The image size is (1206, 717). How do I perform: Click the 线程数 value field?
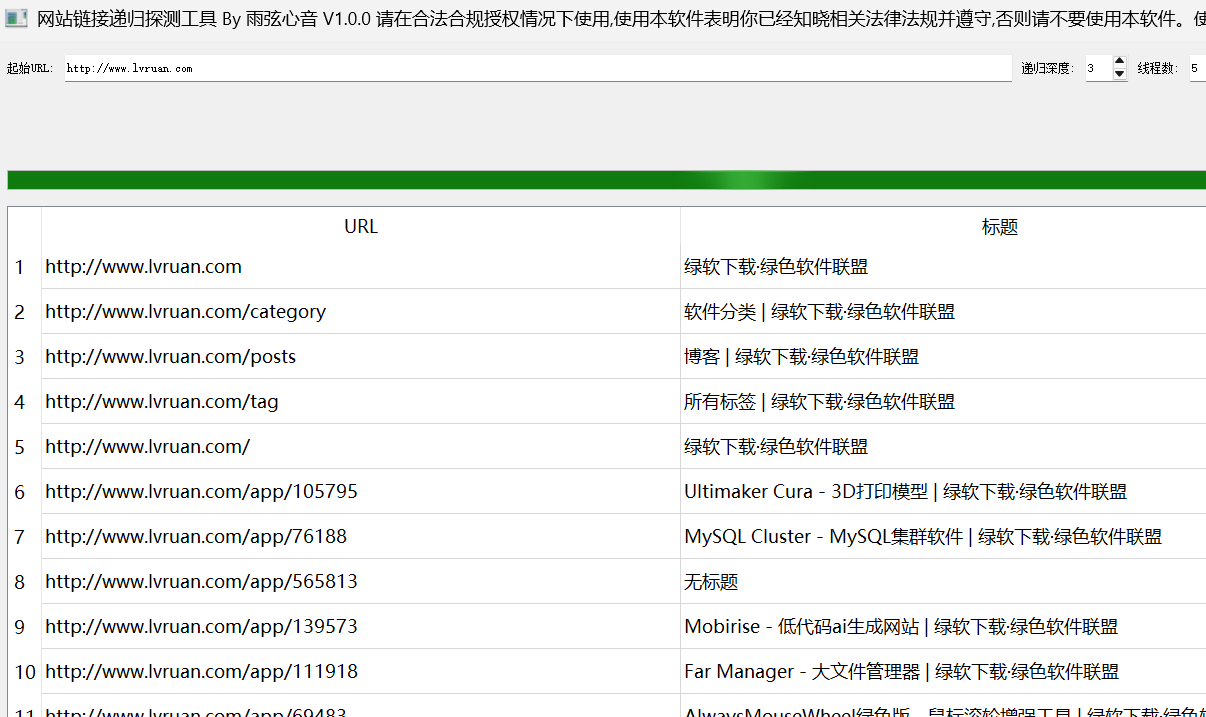(x=1196, y=69)
